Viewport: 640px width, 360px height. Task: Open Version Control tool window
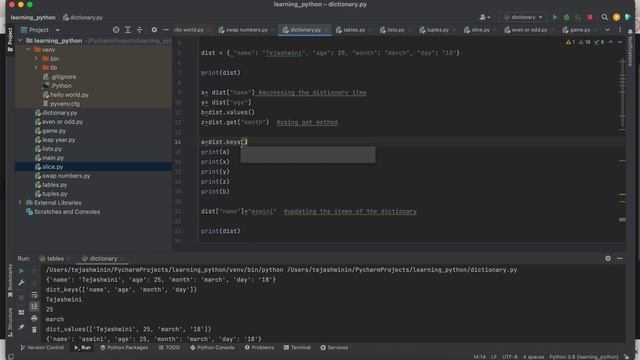(x=42, y=347)
